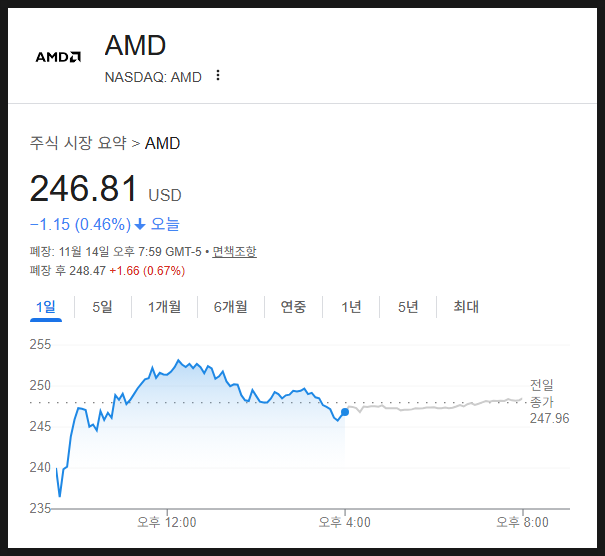Click the NASDAQ: AMD ticker text

click(x=153, y=77)
